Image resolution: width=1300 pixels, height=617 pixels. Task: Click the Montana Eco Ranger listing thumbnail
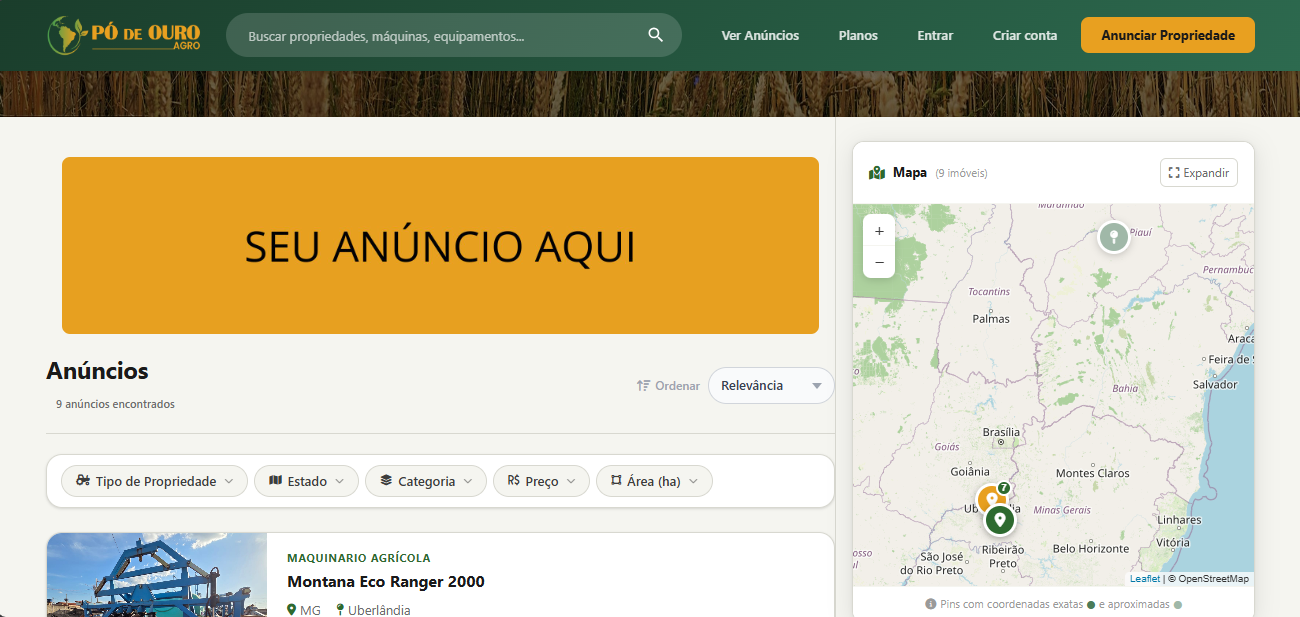[157, 575]
